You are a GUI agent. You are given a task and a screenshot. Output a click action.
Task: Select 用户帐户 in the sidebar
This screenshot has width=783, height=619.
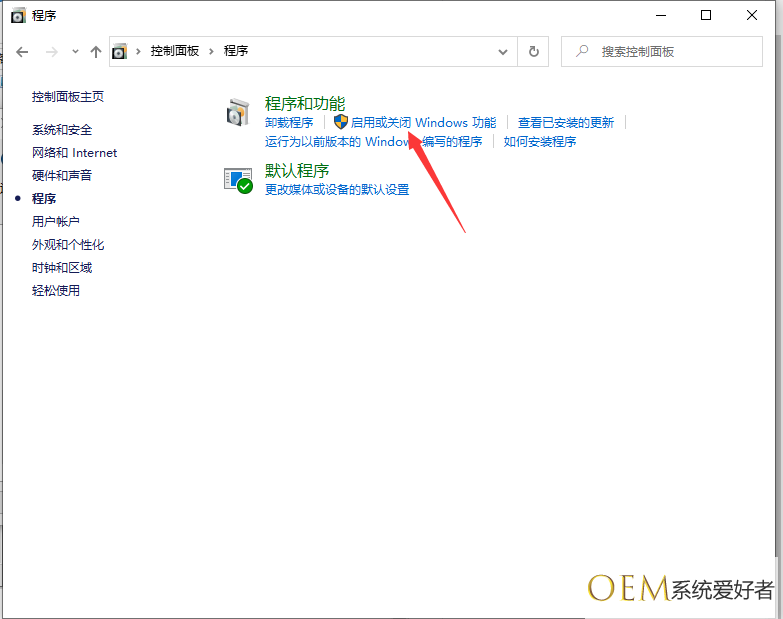tap(56, 222)
